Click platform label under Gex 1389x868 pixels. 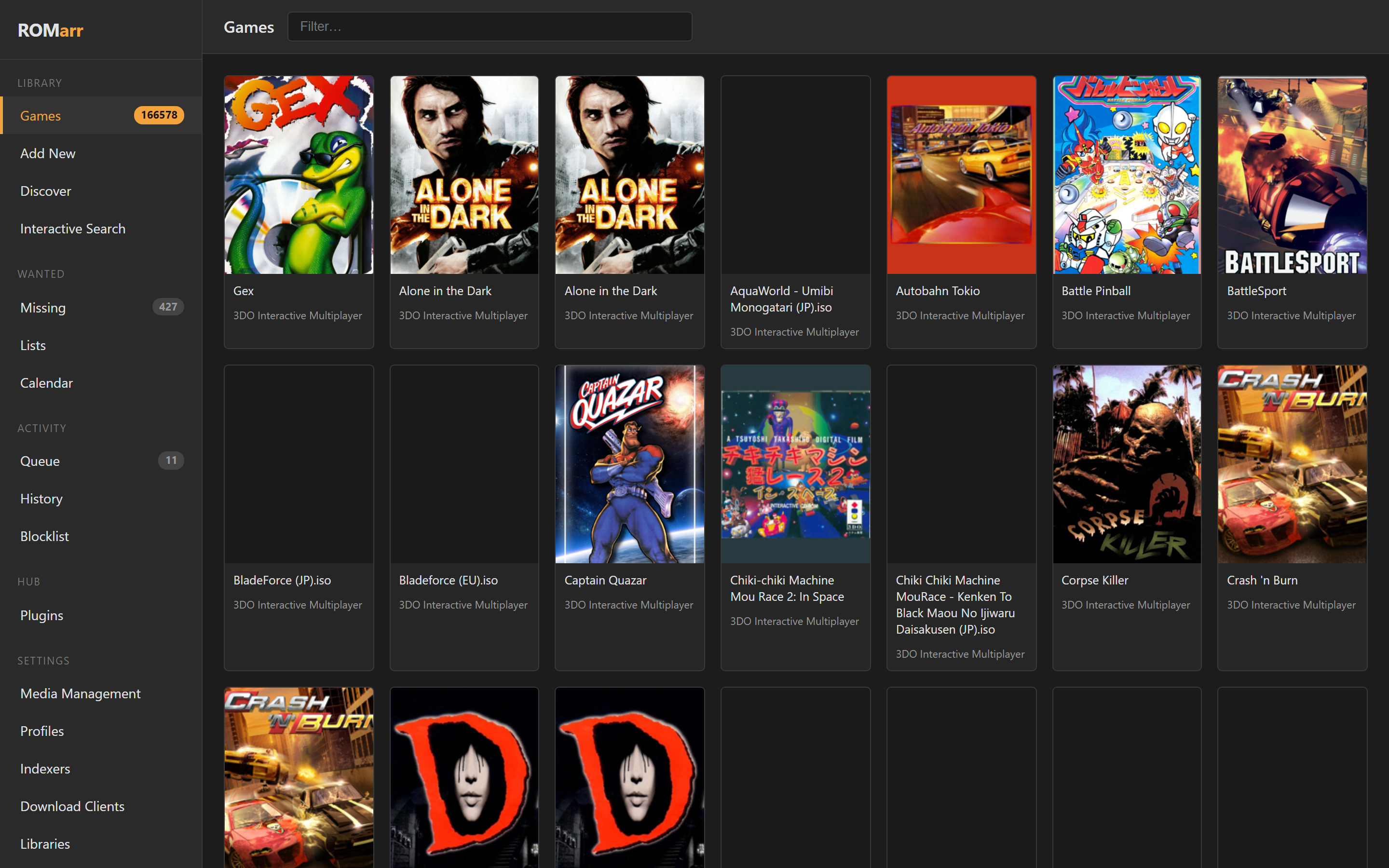click(x=297, y=316)
